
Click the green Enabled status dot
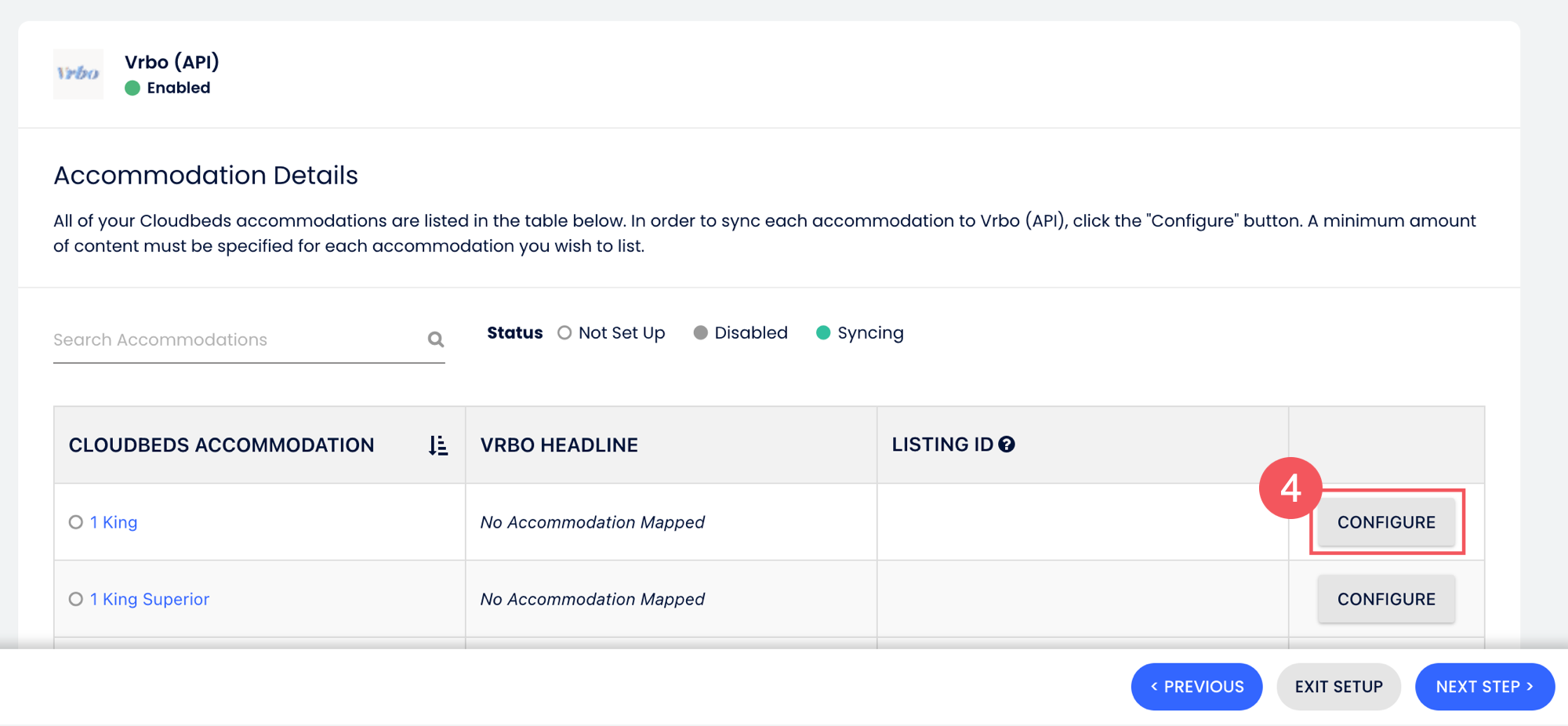click(x=132, y=88)
